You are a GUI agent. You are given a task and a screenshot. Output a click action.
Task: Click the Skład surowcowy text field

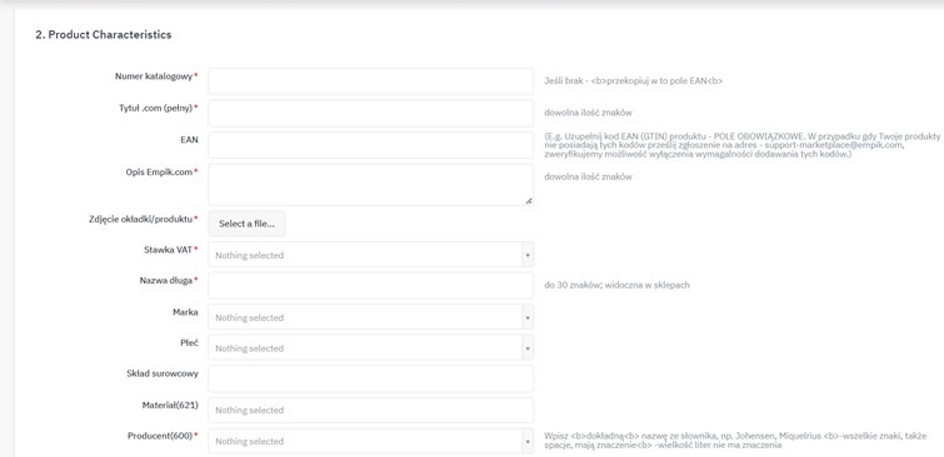370,379
